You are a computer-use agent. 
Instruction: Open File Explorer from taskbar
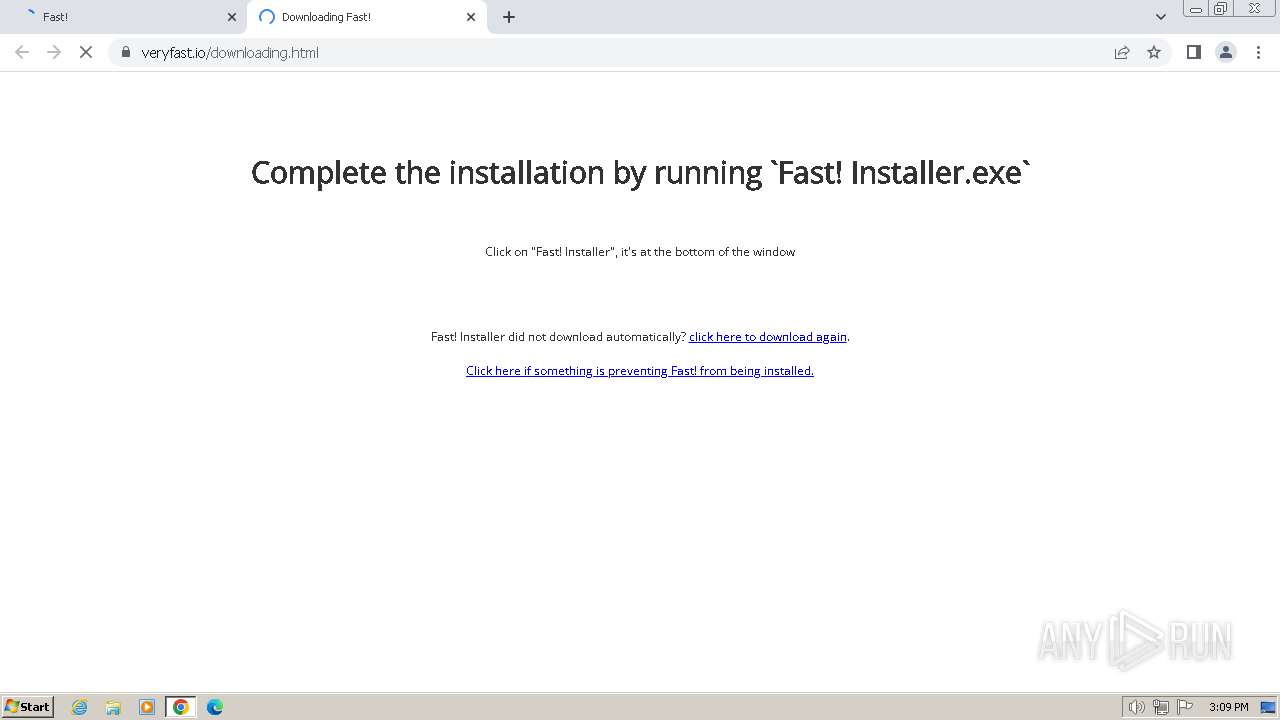pos(113,707)
